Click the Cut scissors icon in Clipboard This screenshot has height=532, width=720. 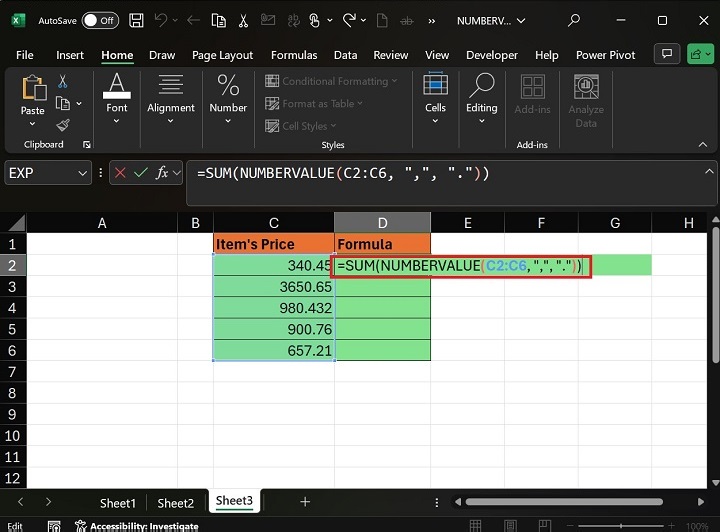tap(63, 81)
